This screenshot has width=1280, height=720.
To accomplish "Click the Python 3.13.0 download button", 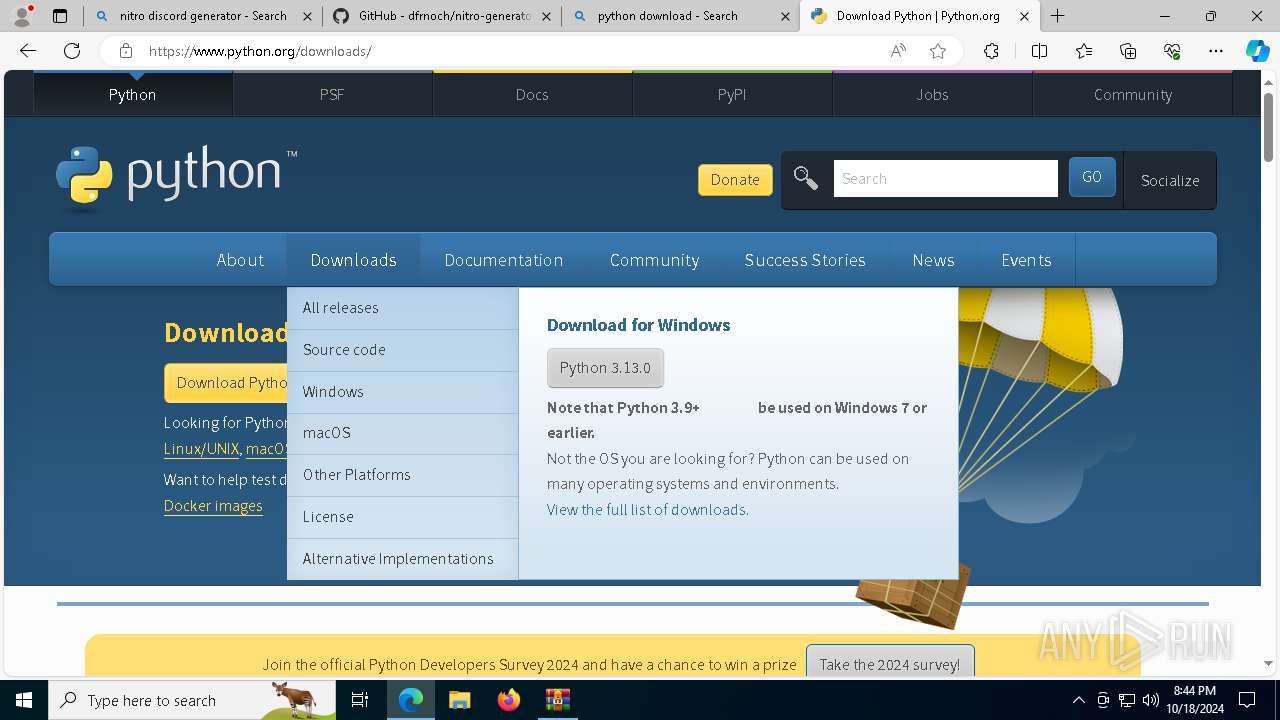I will tap(605, 368).
